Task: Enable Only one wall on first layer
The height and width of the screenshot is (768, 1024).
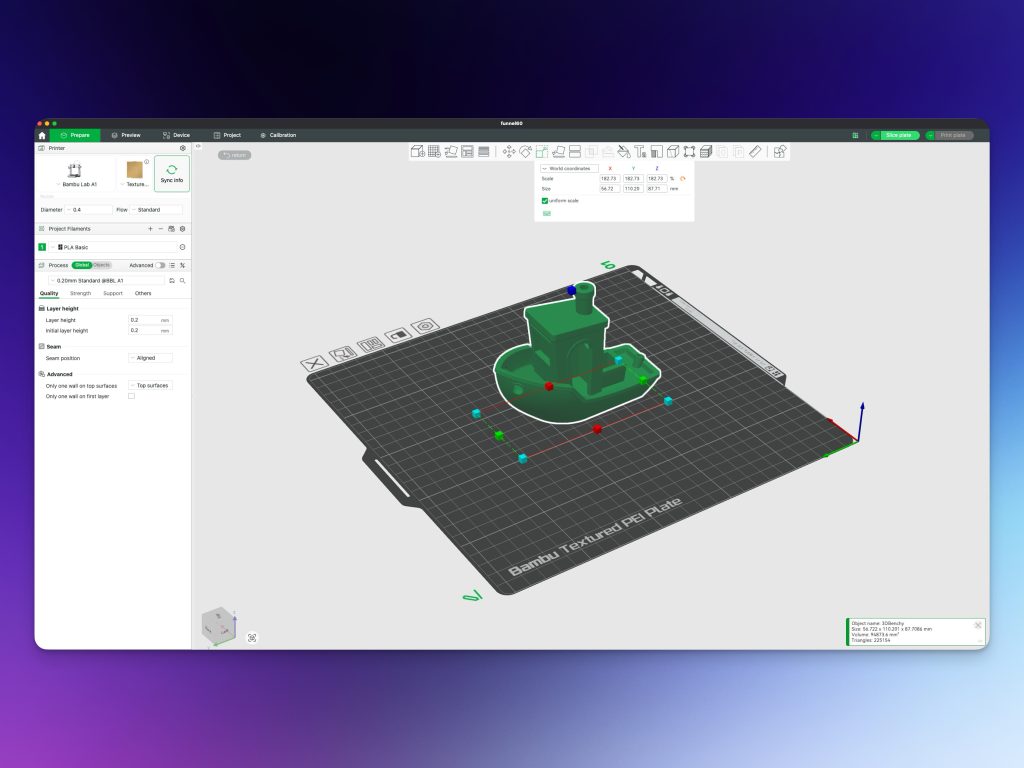Action: pos(131,396)
